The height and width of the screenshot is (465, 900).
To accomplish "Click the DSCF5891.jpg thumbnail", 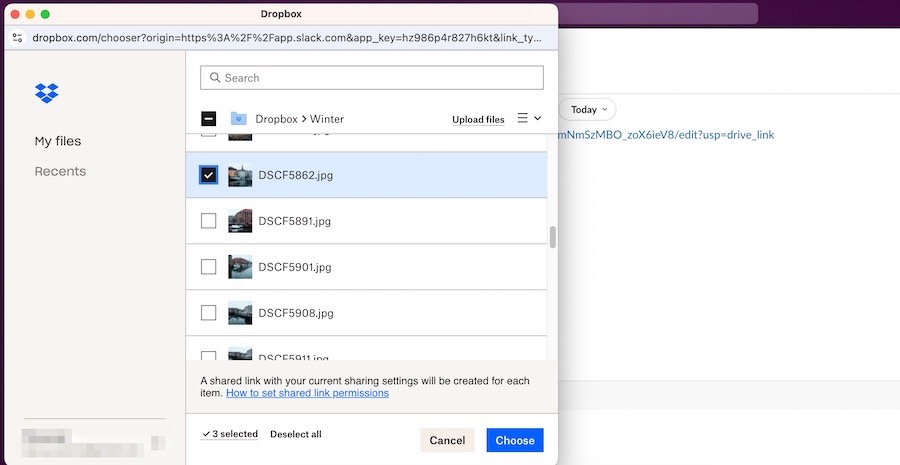I will pos(240,221).
